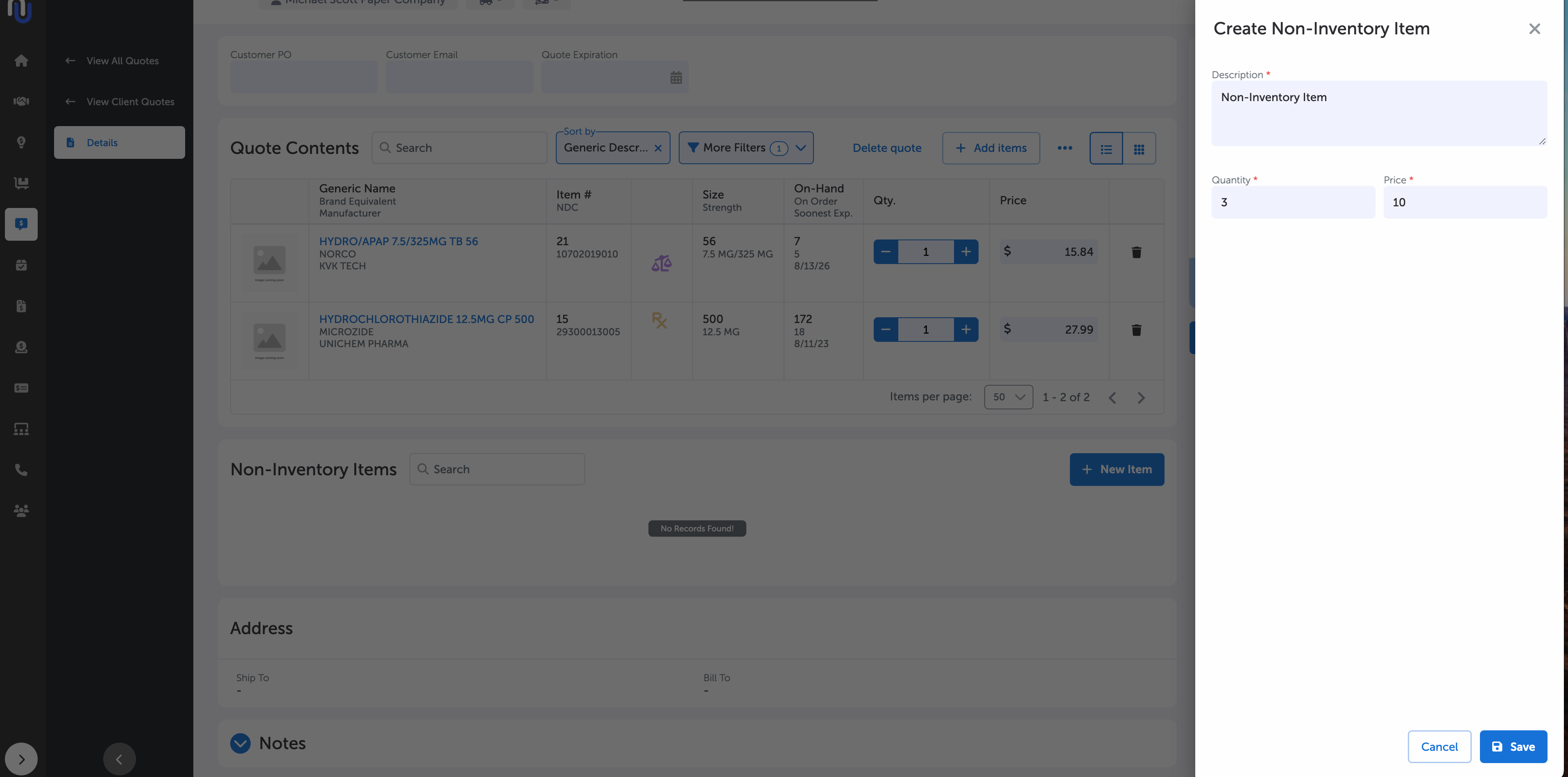
Task: Expand sidebar with bottom right-arrow button
Action: (x=21, y=759)
